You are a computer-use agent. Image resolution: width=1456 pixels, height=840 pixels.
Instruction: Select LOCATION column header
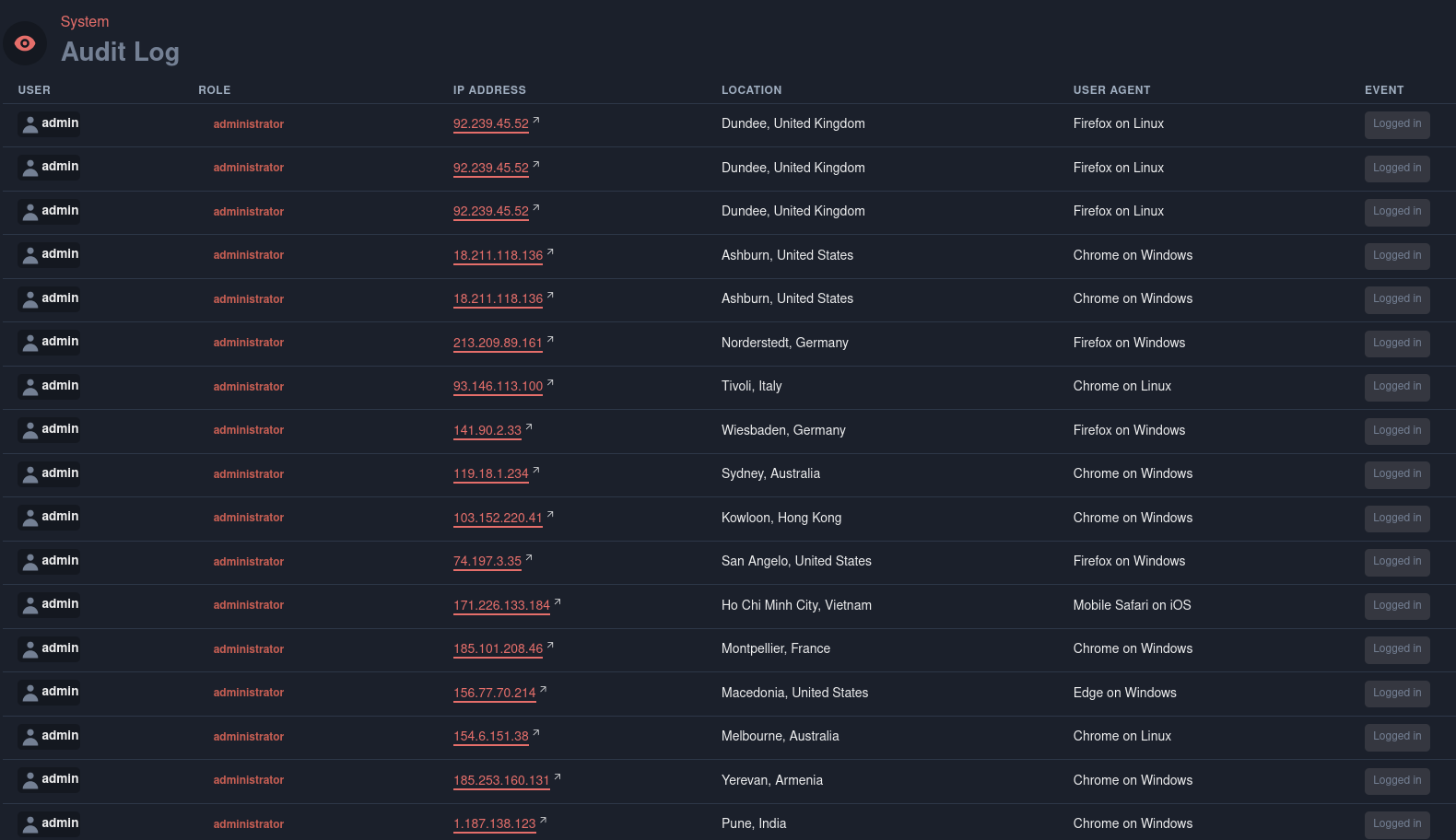pos(752,90)
